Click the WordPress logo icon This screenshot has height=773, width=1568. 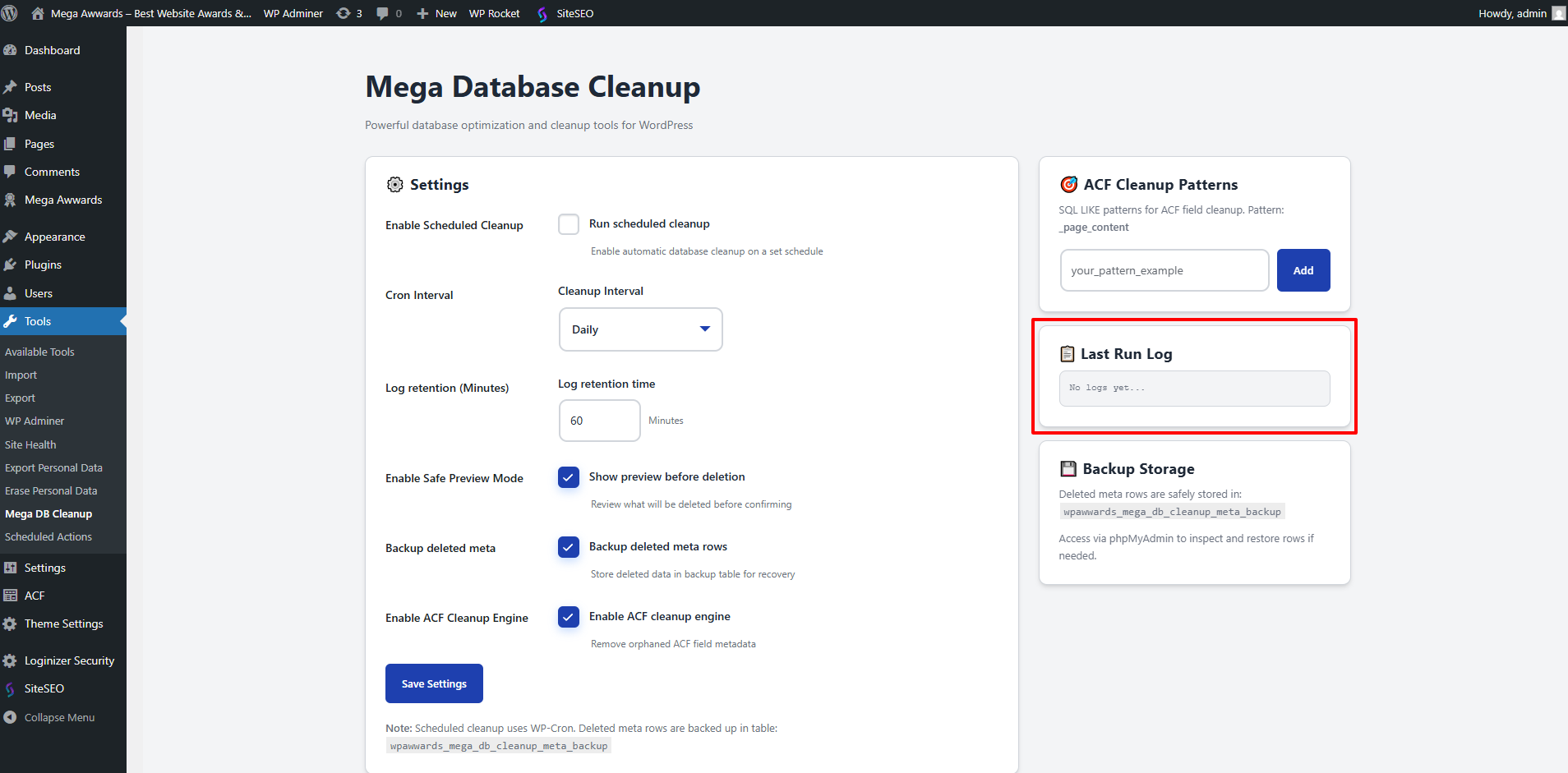(x=10, y=13)
